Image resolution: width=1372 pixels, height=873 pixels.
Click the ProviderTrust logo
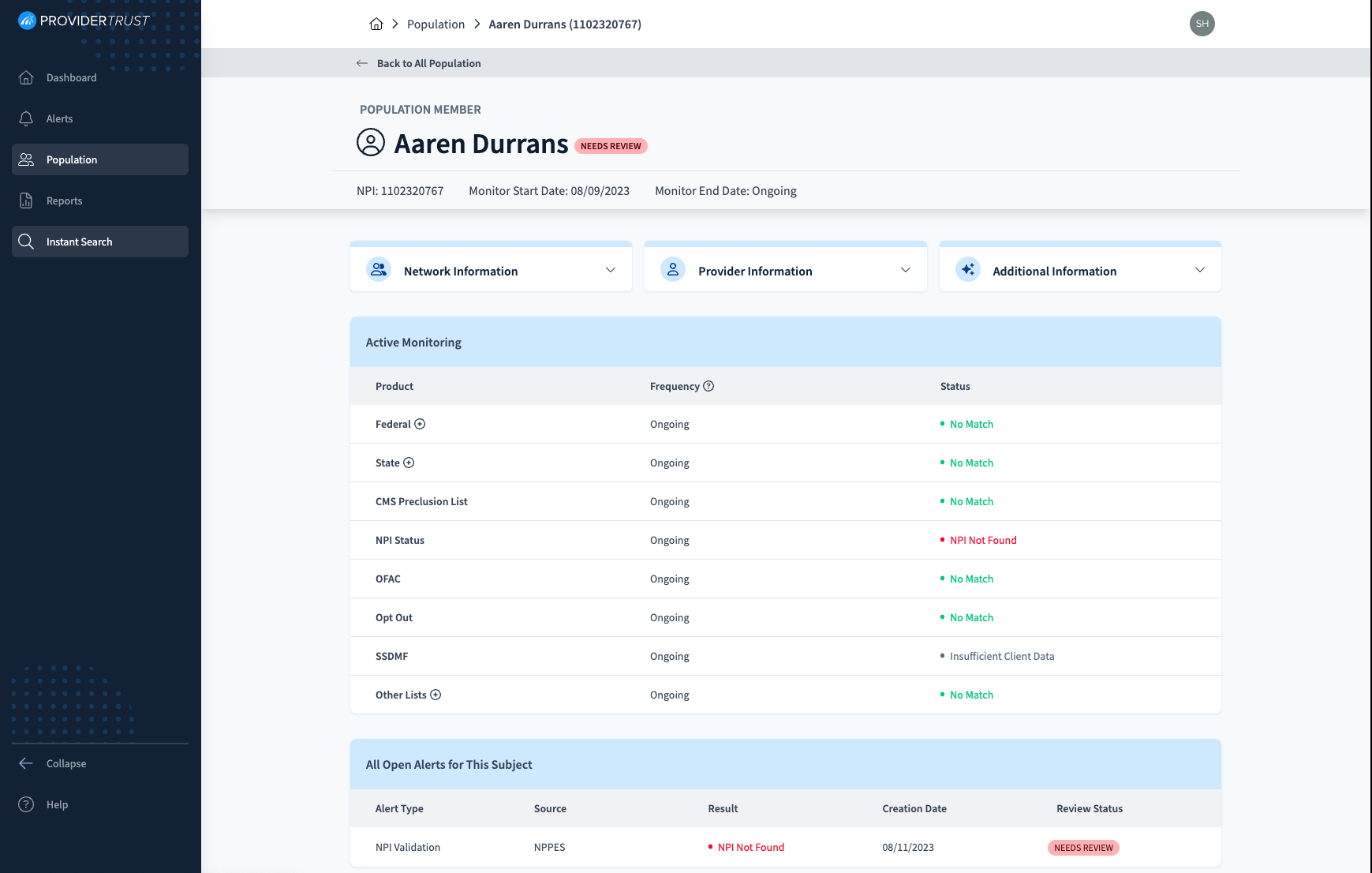(x=84, y=21)
